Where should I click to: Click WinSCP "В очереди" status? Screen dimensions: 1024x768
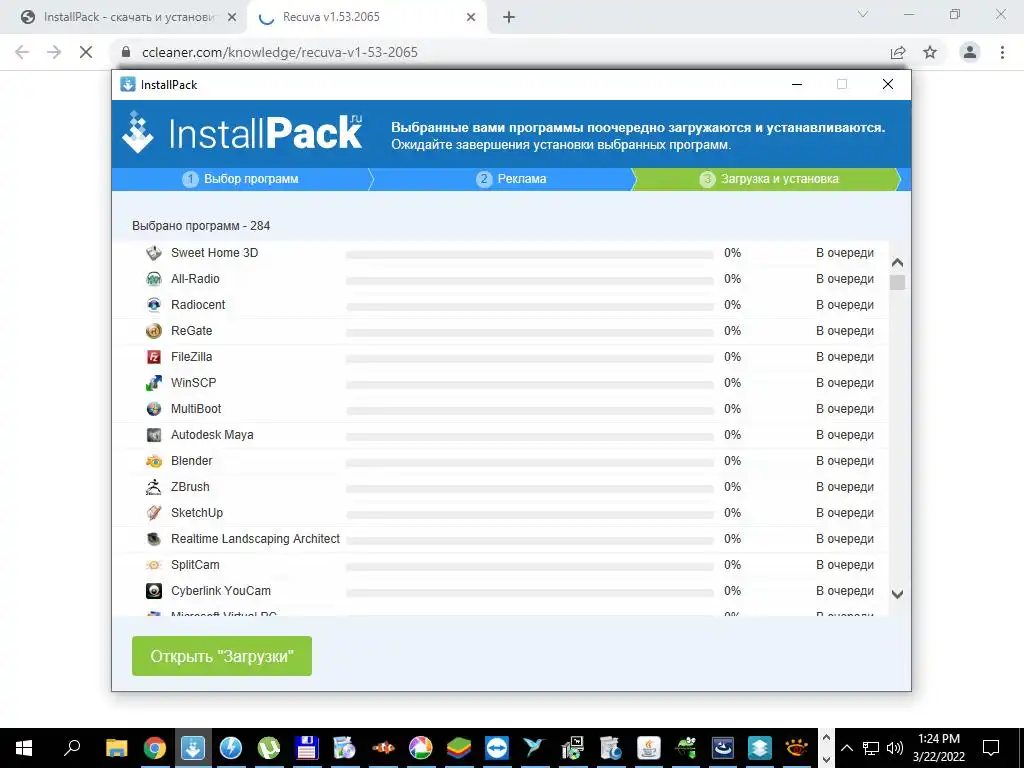pos(845,383)
